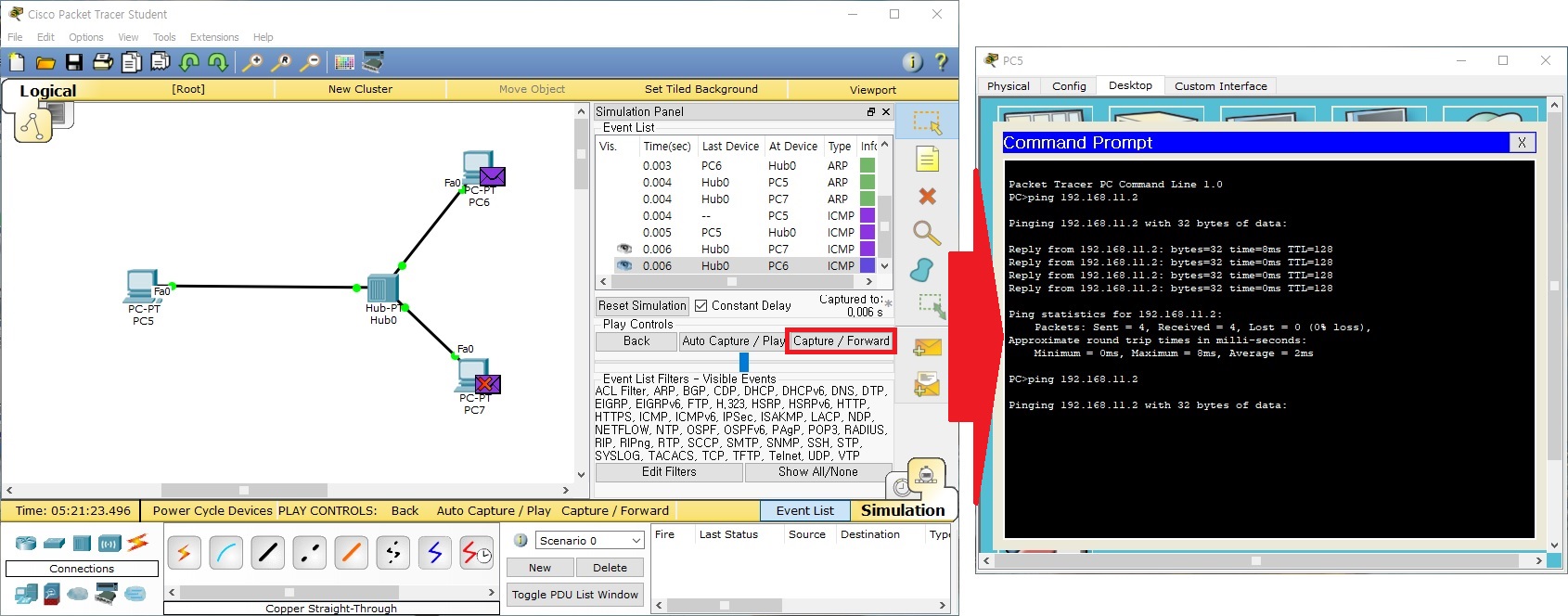Print using the printer toolbar icon
The height and width of the screenshot is (616, 1568).
[x=103, y=62]
